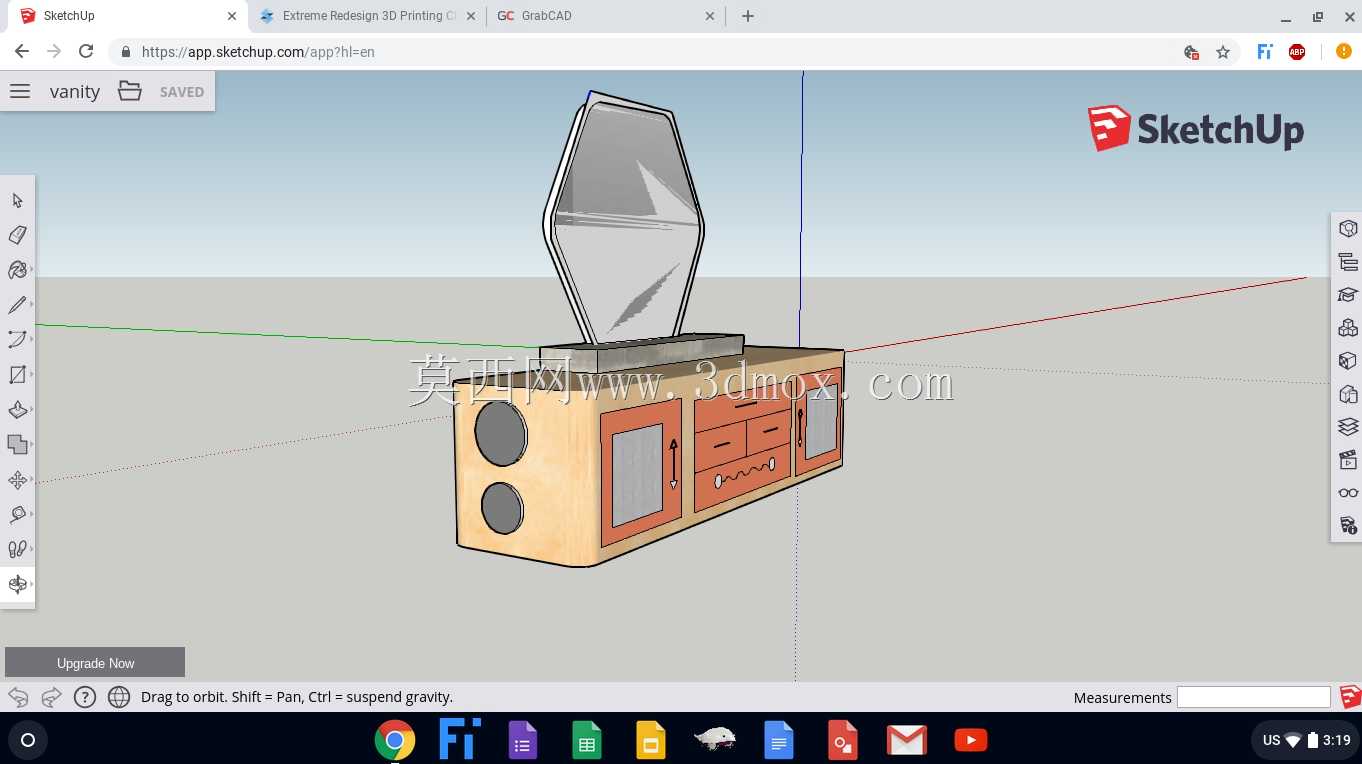Open the Styles panel
1362x764 pixels.
[x=1348, y=394]
